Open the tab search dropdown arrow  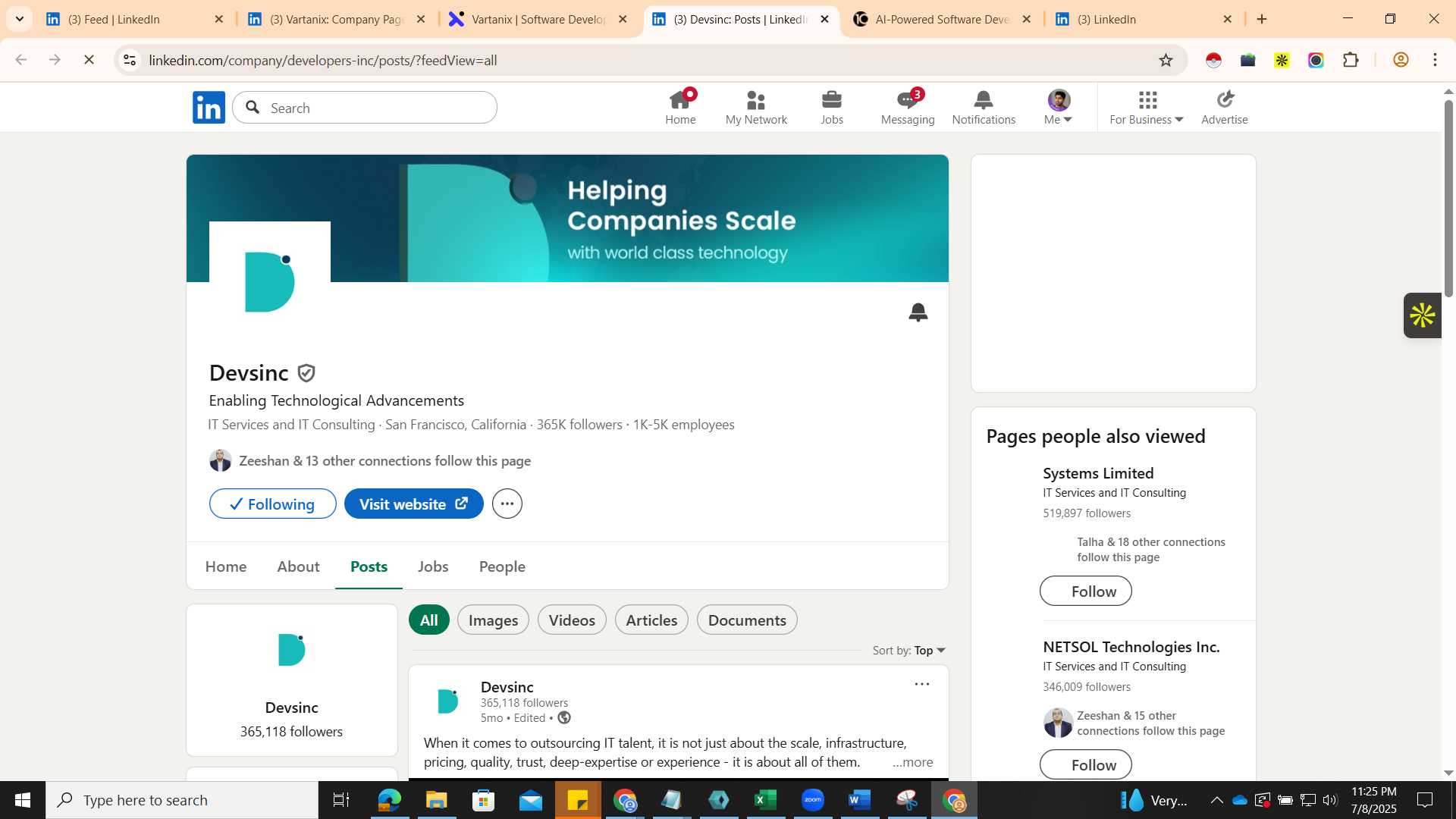[x=19, y=19]
